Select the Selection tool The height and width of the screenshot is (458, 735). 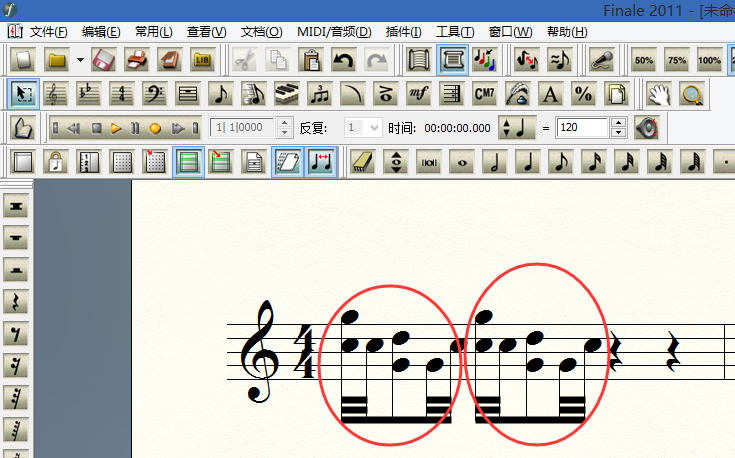pos(23,94)
